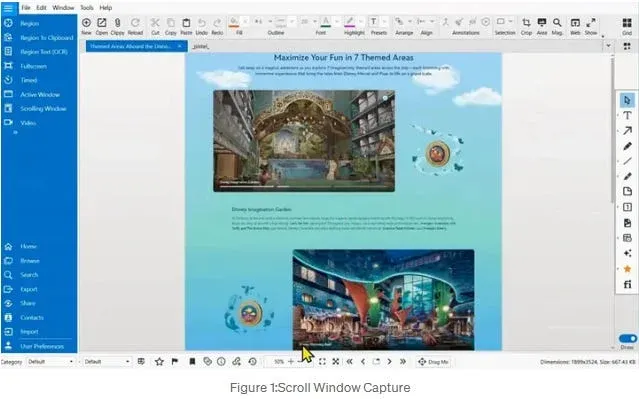Select the arrow drawing tool
Screen dimensions: 639x399
coord(627,131)
